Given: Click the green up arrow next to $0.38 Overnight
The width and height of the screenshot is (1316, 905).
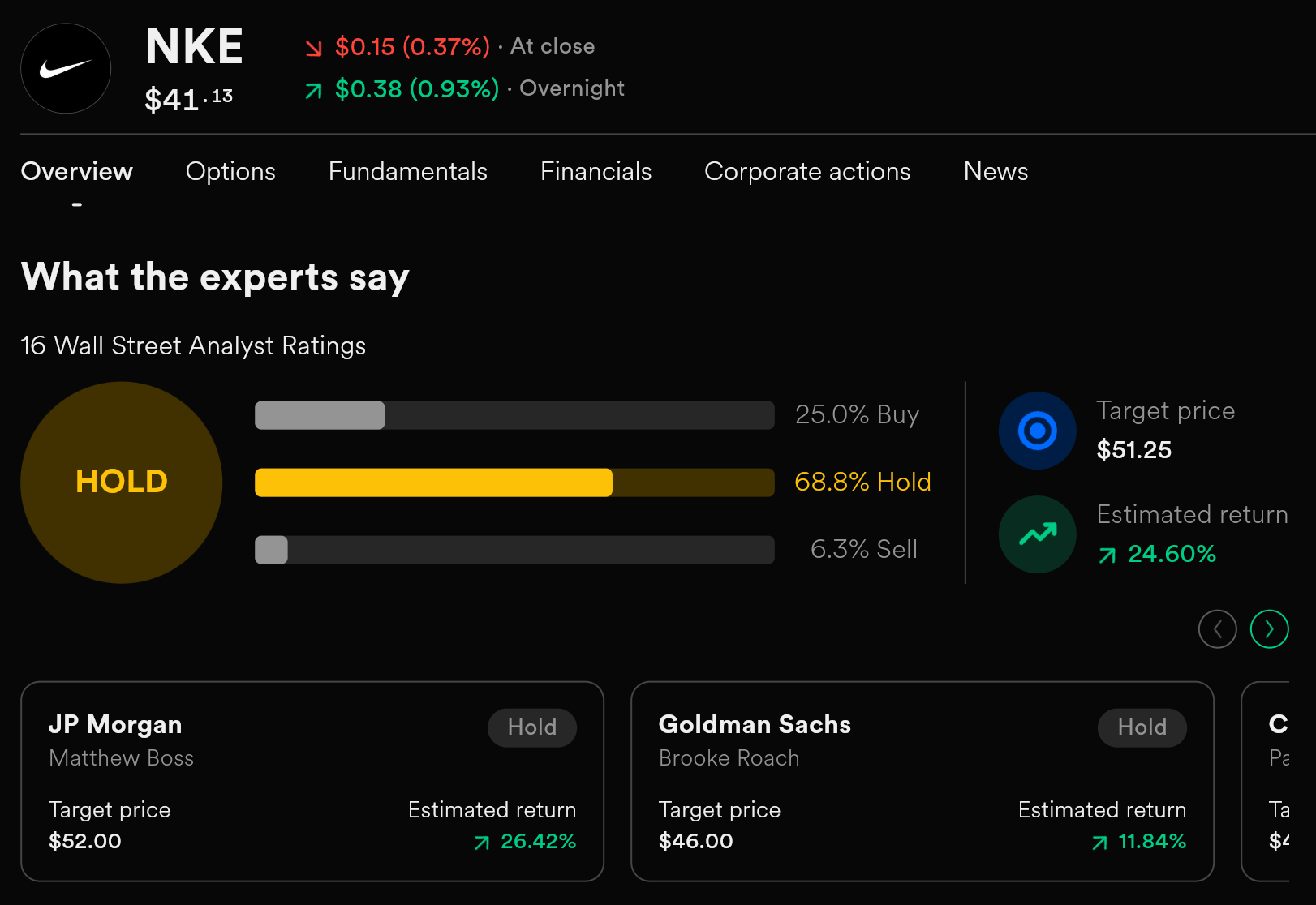Looking at the screenshot, I should 314,91.
